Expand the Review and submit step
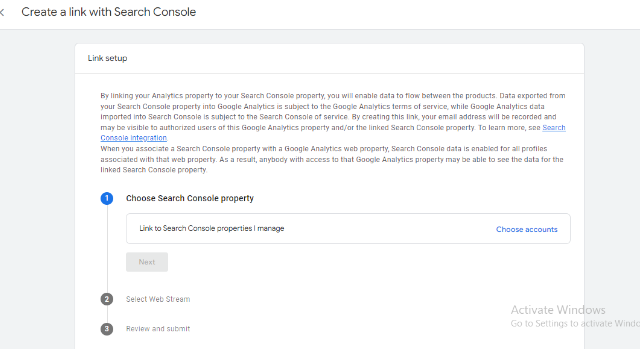 [158, 329]
